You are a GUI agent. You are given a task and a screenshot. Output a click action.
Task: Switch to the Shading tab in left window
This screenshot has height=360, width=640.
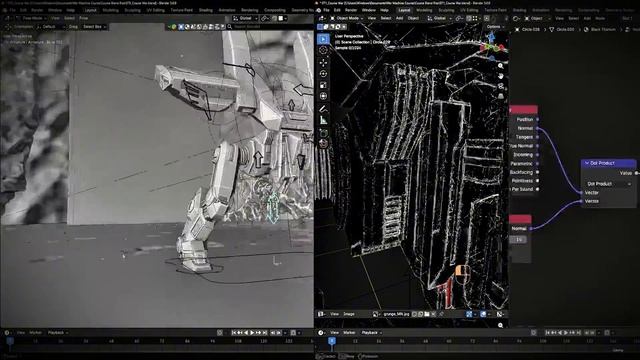click(206, 10)
